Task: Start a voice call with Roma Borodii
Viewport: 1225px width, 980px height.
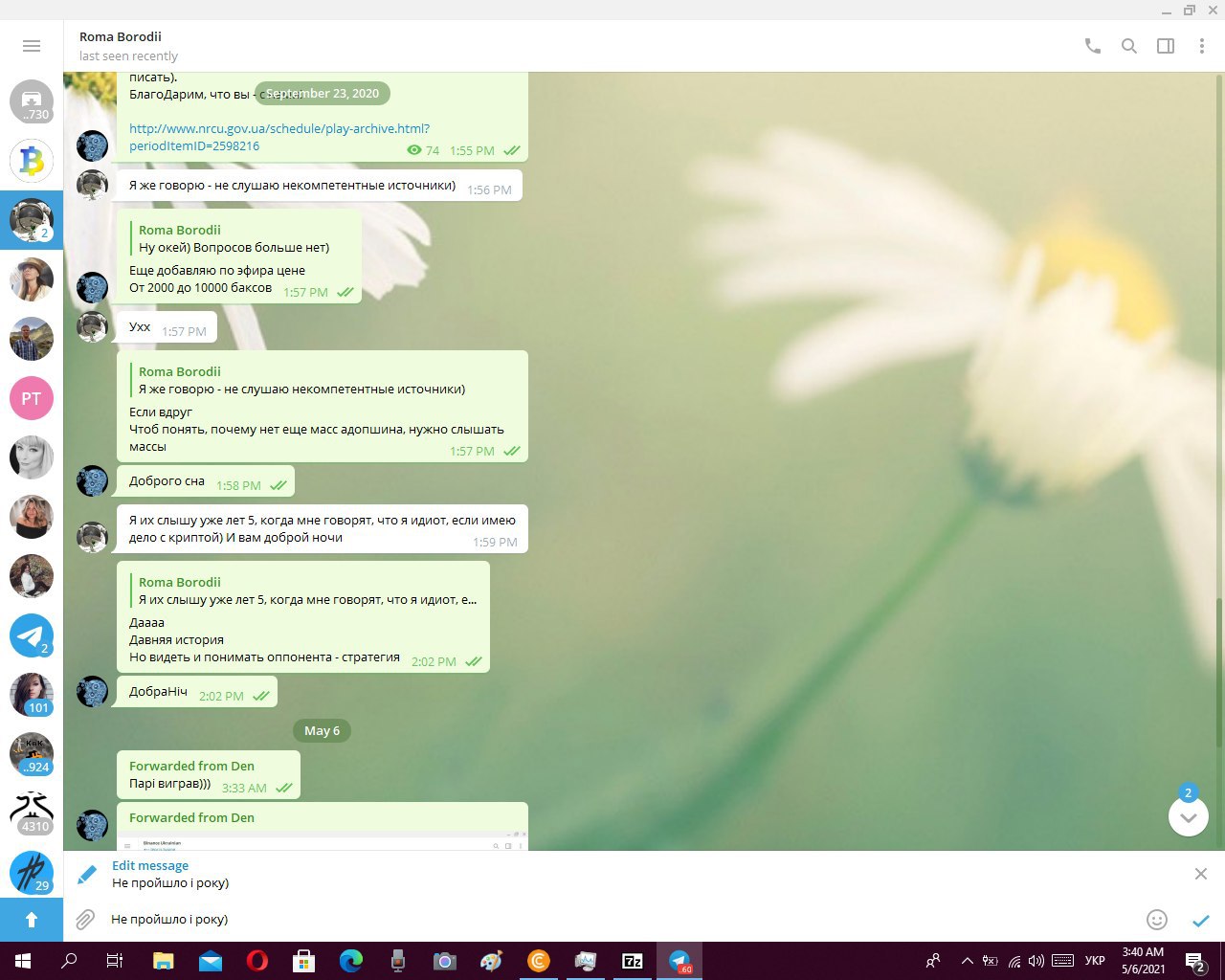Action: pyautogui.click(x=1093, y=46)
